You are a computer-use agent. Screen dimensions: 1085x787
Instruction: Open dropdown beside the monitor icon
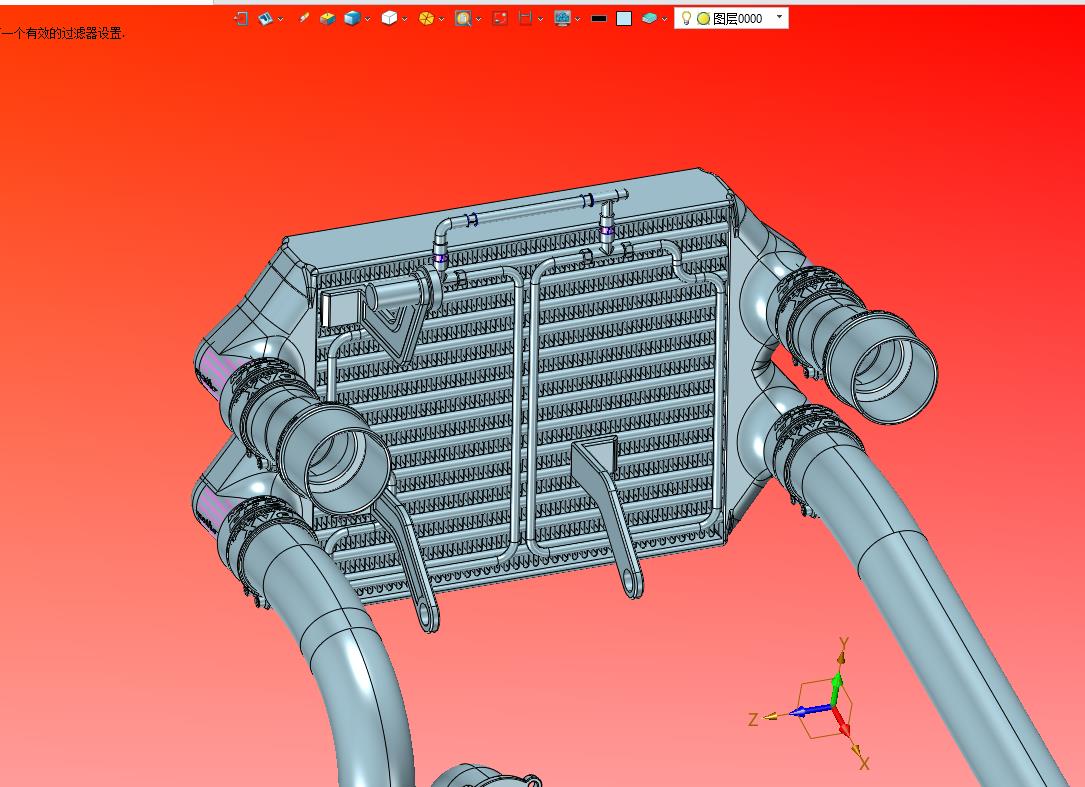click(578, 19)
